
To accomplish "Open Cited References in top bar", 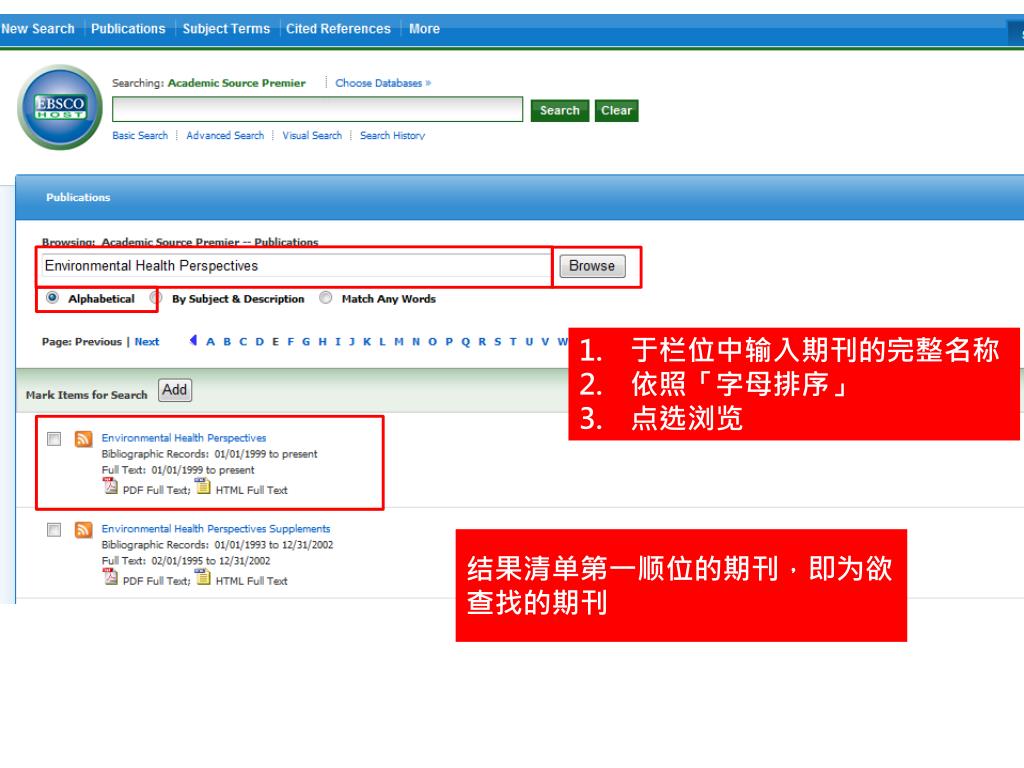I will tap(338, 29).
